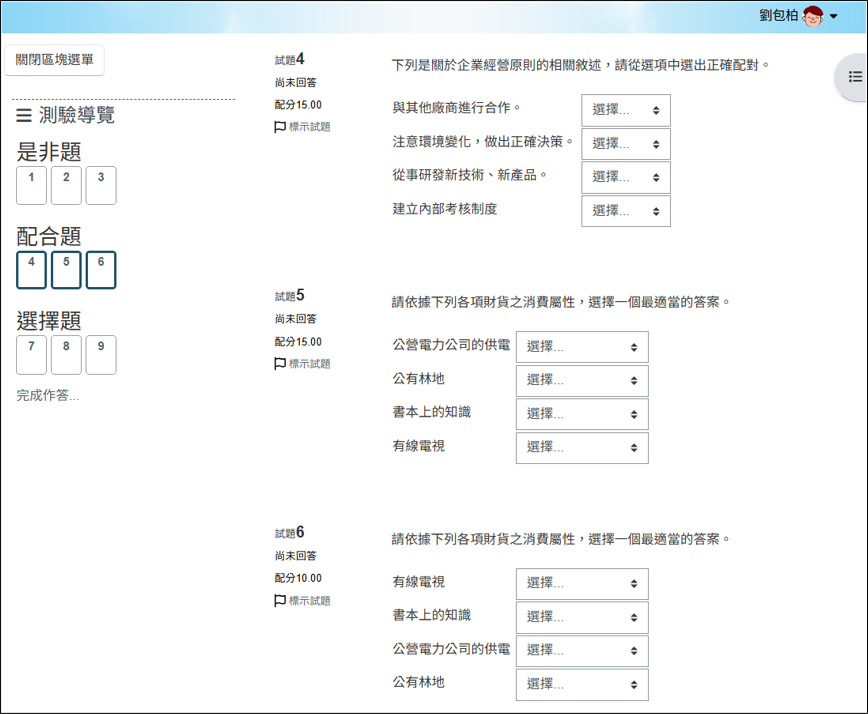This screenshot has height=714, width=868.
Task: Go to question 1 in navigation
Action: coord(31,185)
